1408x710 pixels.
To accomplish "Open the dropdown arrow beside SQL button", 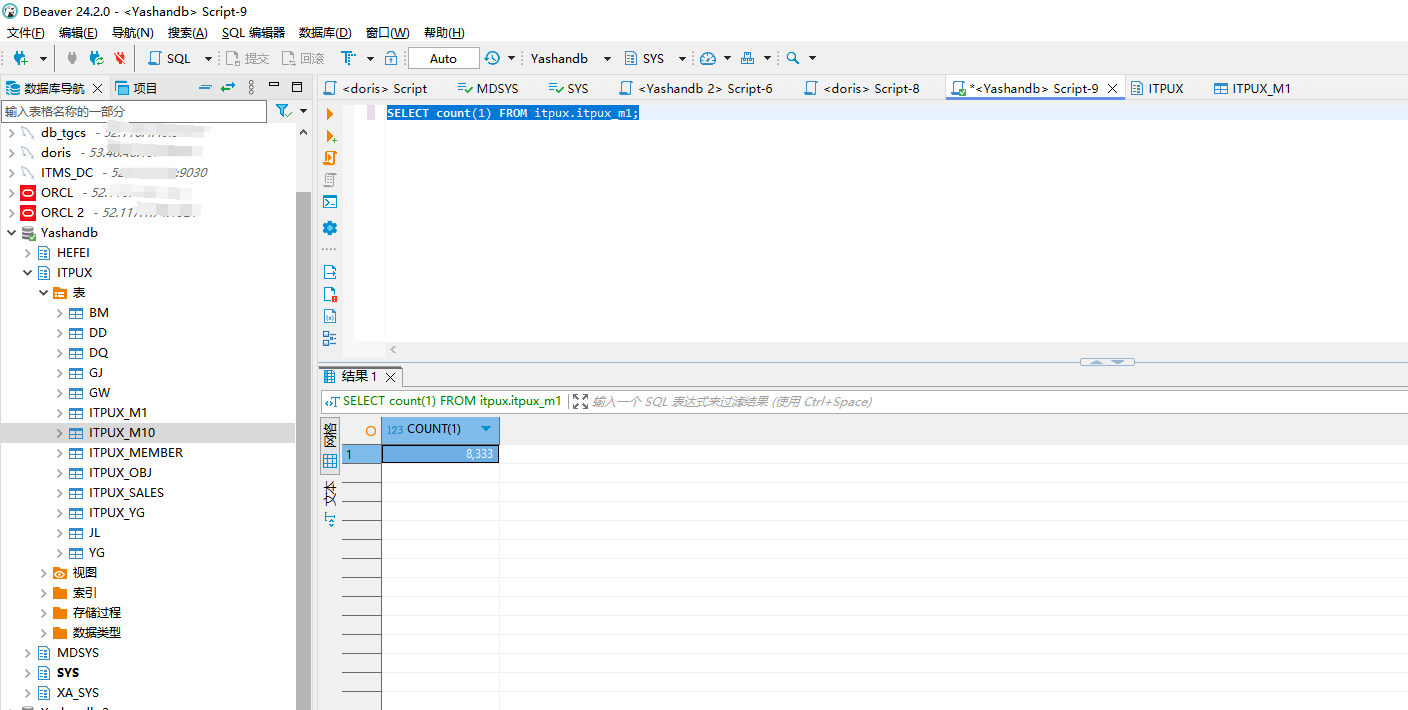I will (x=208, y=59).
